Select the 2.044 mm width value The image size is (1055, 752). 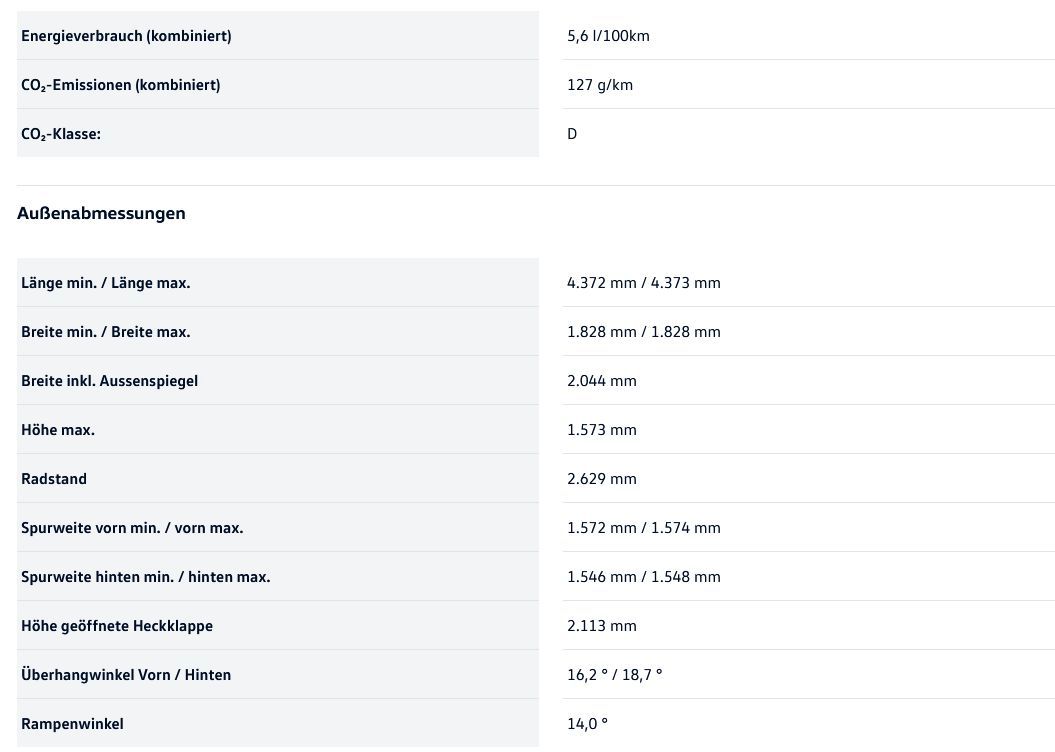601,381
